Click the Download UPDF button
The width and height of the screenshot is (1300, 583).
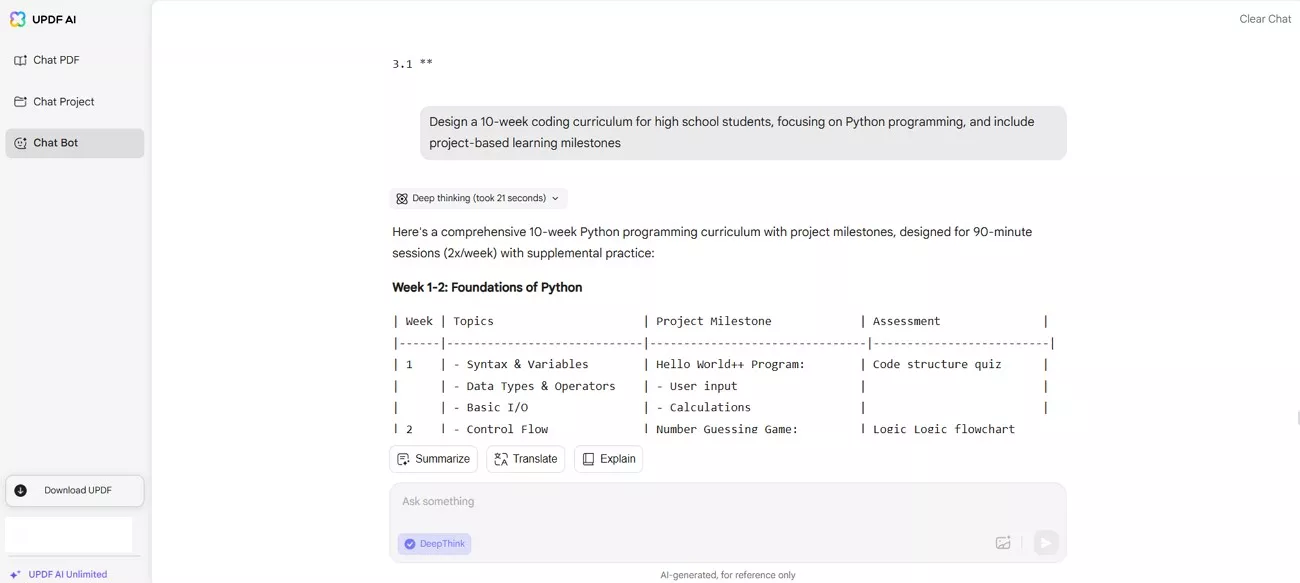click(x=74, y=490)
